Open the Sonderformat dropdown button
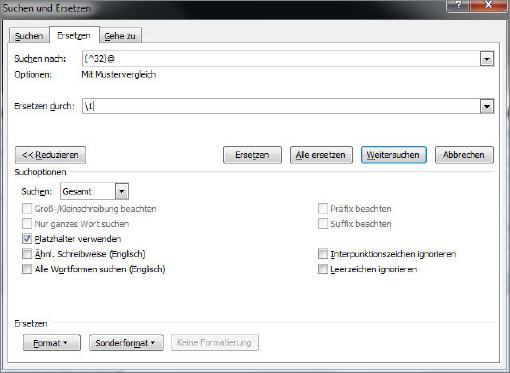Image resolution: width=510 pixels, height=373 pixels. pyautogui.click(x=126, y=343)
